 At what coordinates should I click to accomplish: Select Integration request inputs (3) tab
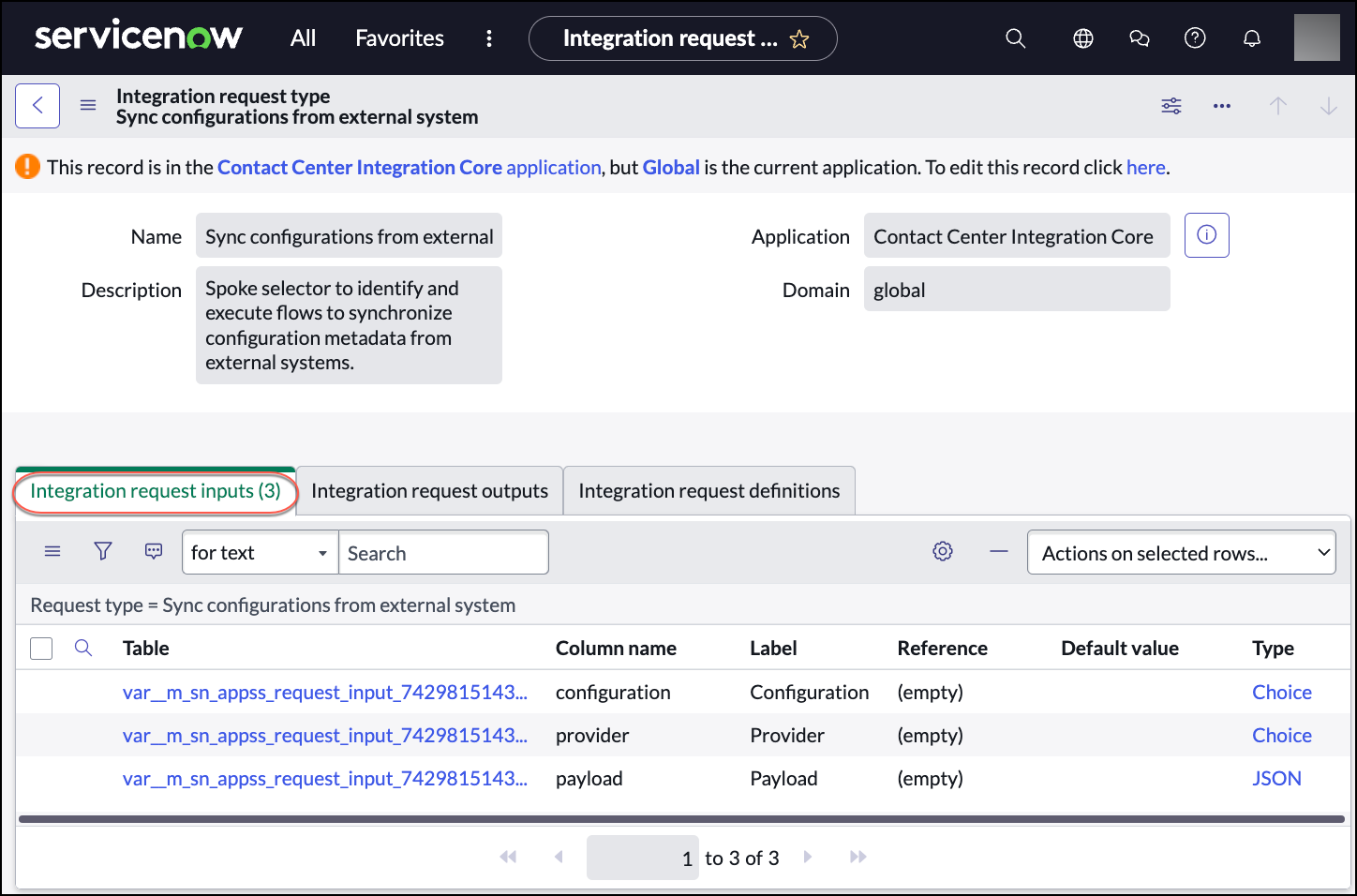pyautogui.click(x=156, y=491)
